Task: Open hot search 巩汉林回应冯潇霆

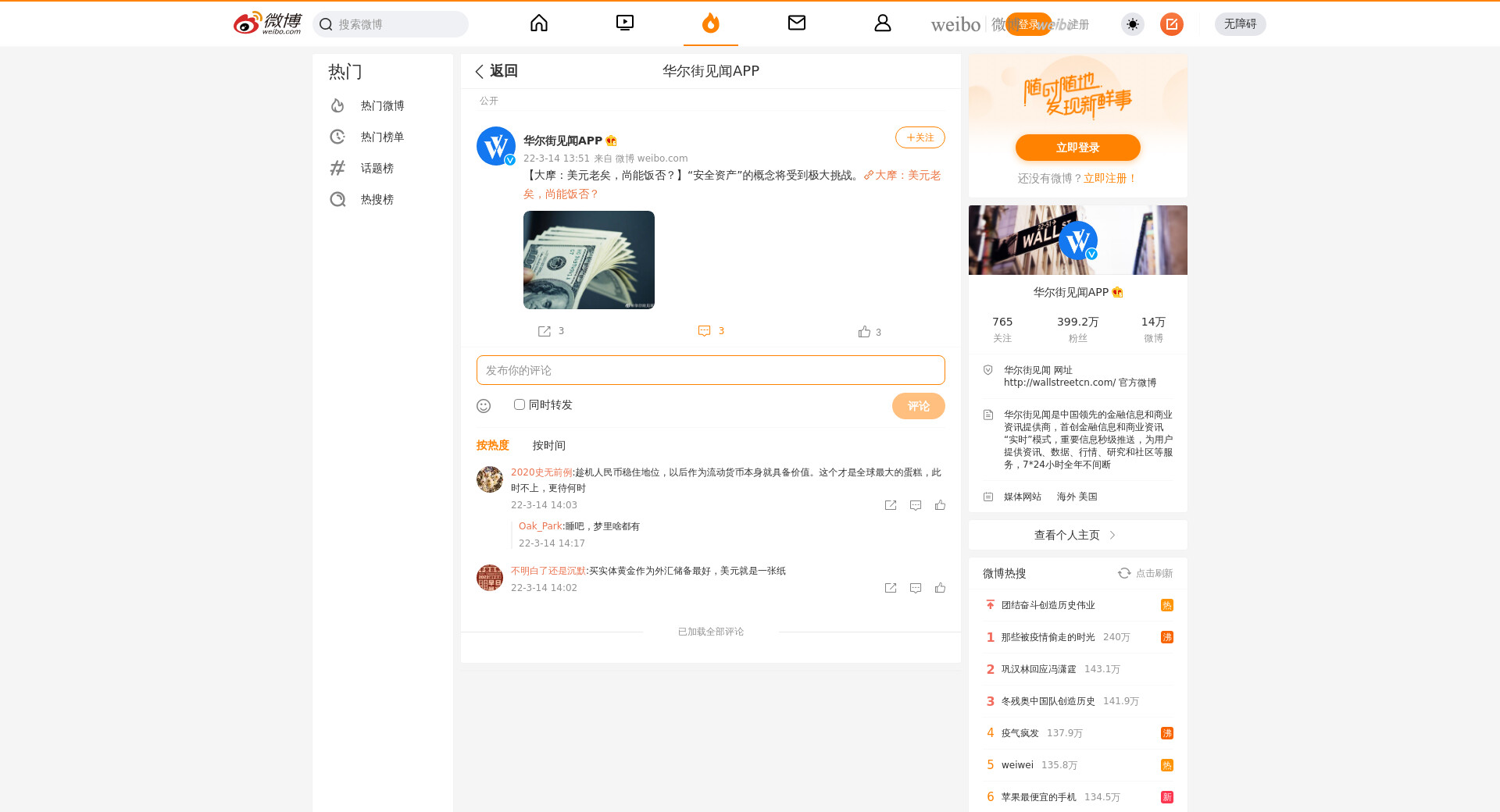Action: point(1039,669)
